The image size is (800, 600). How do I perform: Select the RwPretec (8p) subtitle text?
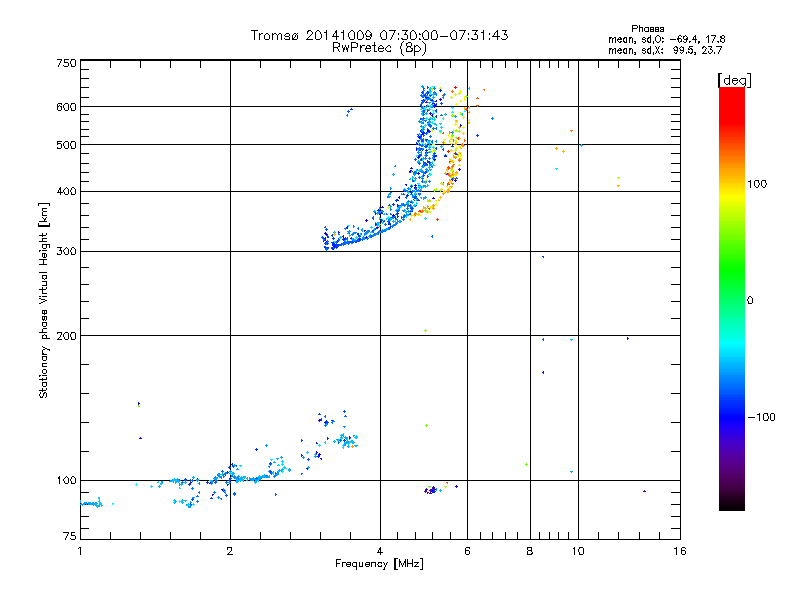379,47
